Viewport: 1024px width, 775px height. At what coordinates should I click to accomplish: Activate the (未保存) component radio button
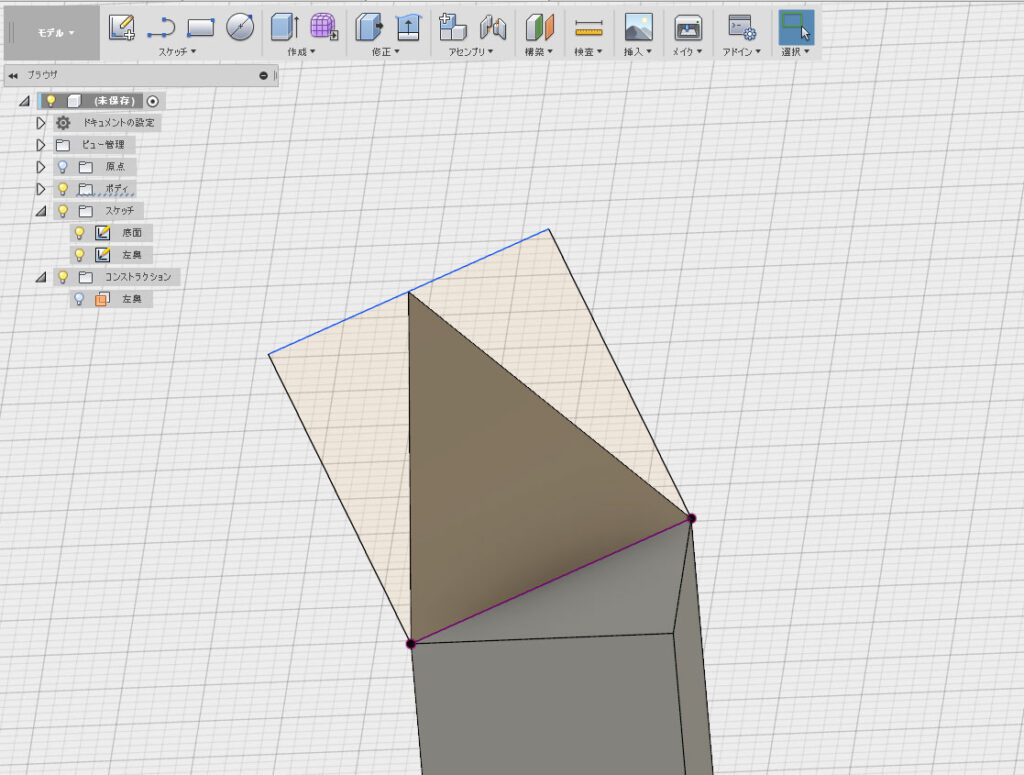point(153,101)
